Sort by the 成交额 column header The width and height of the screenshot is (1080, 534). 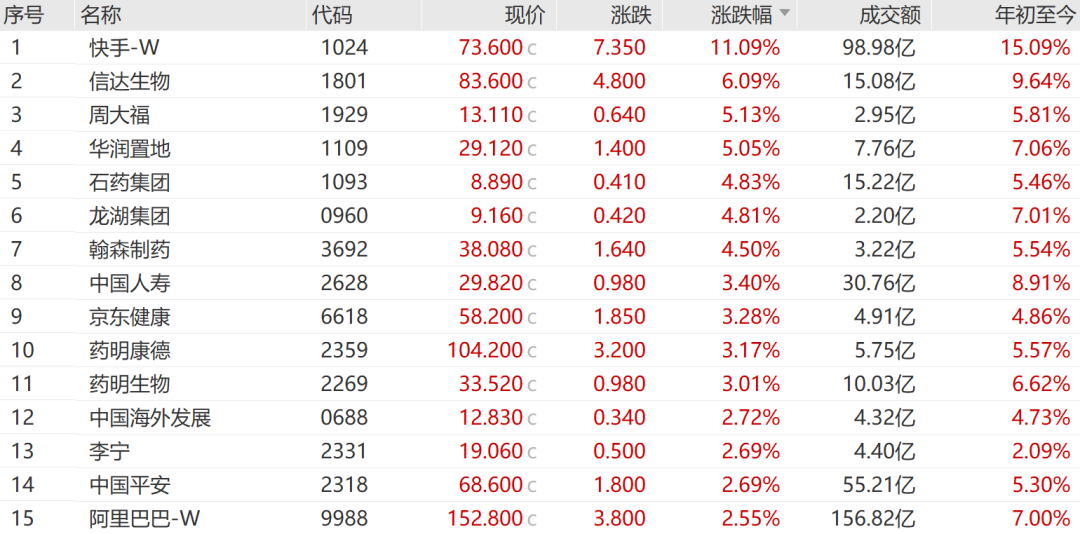889,15
